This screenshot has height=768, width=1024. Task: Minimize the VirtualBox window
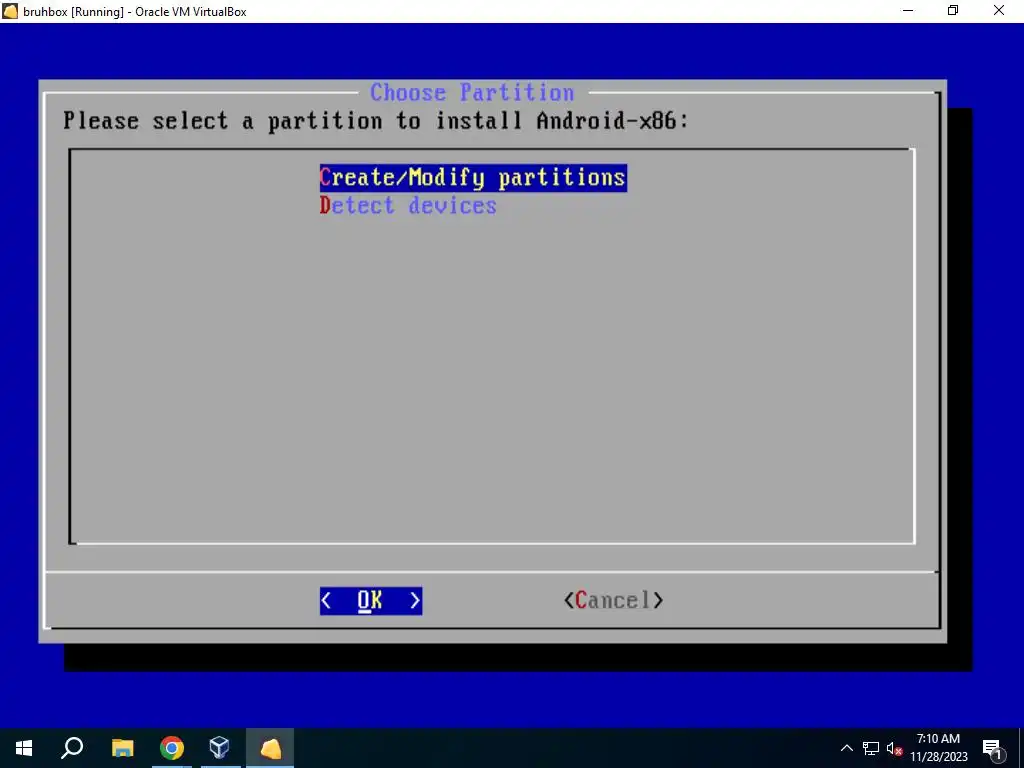click(x=908, y=10)
